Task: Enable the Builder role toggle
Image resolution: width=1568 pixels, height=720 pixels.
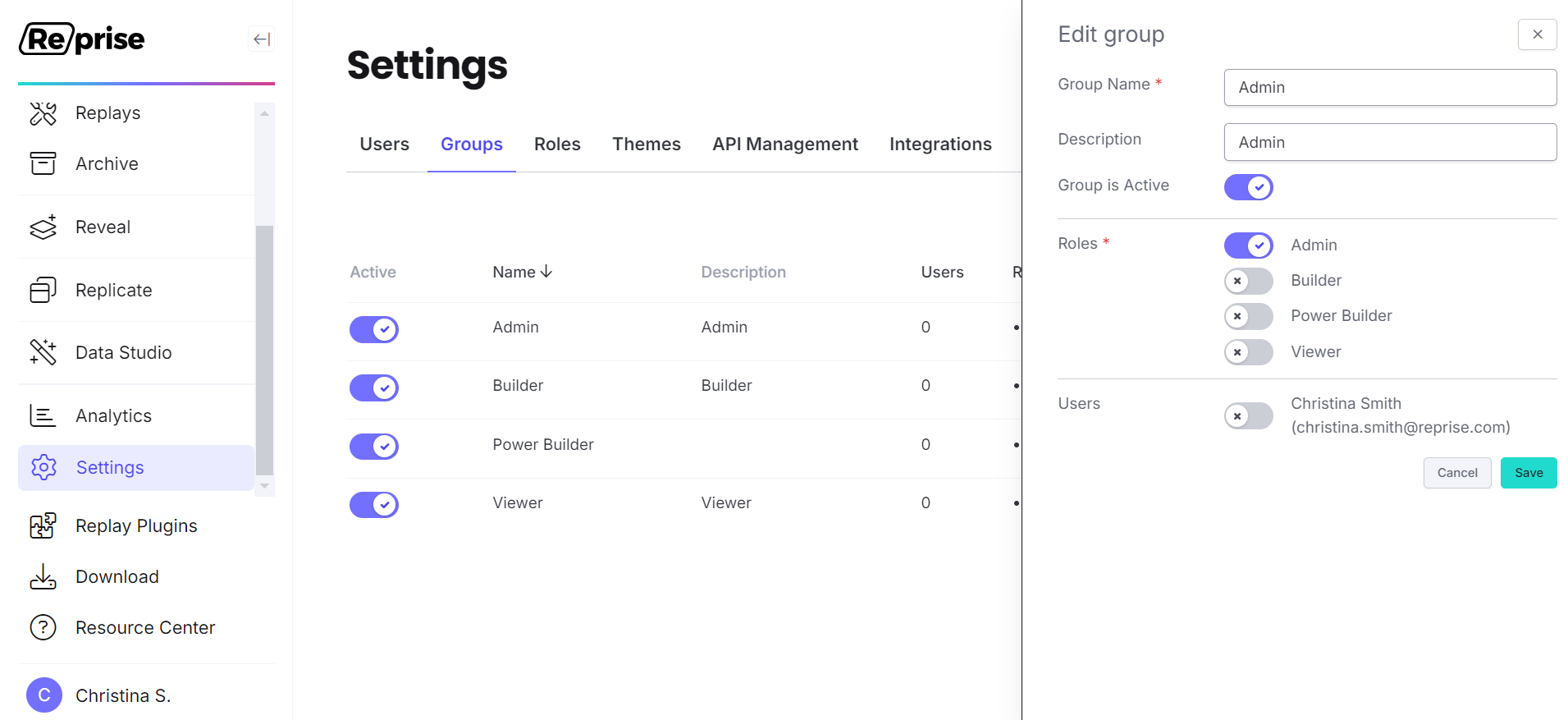Action: tap(1248, 281)
